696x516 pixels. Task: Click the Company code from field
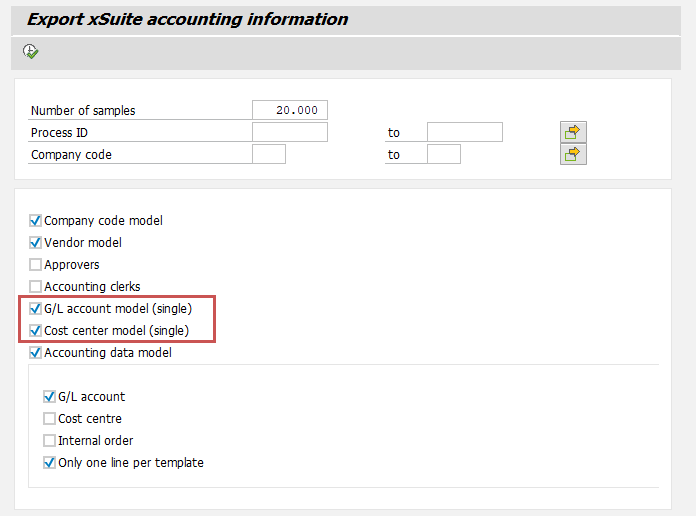pyautogui.click(x=269, y=154)
